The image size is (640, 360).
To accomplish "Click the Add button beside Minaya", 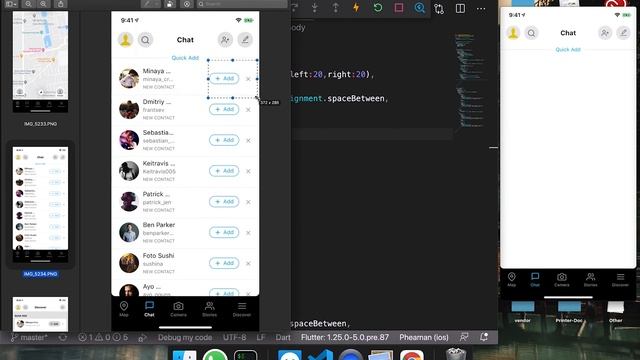I will coord(224,78).
